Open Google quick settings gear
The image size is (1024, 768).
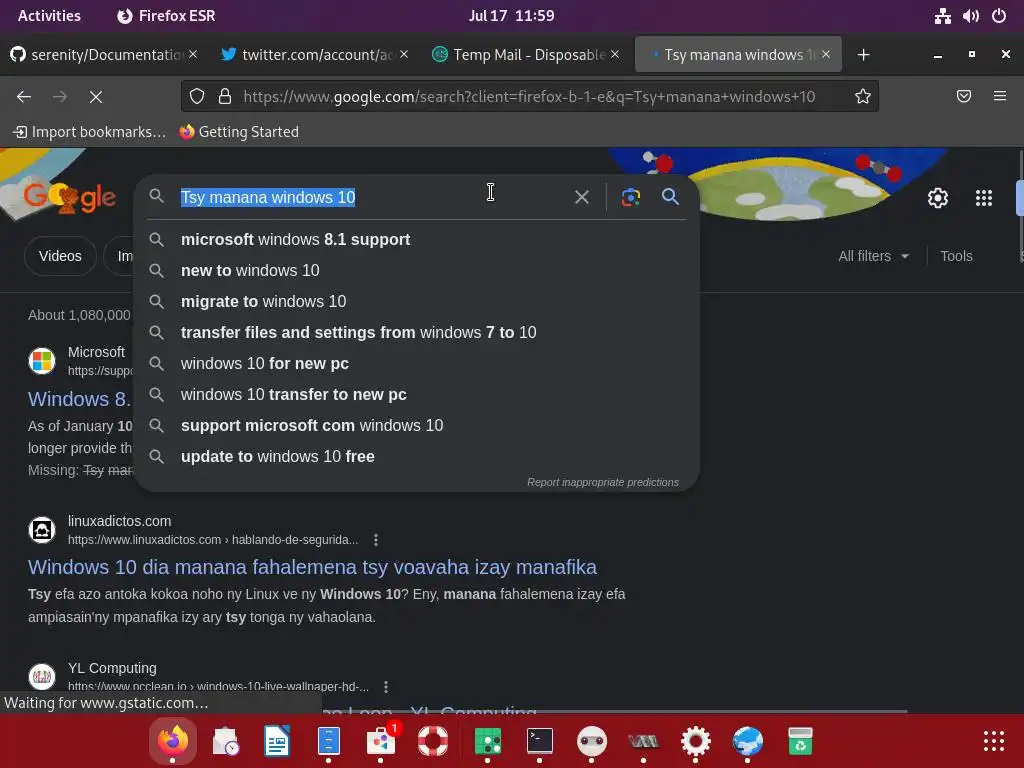pos(938,198)
